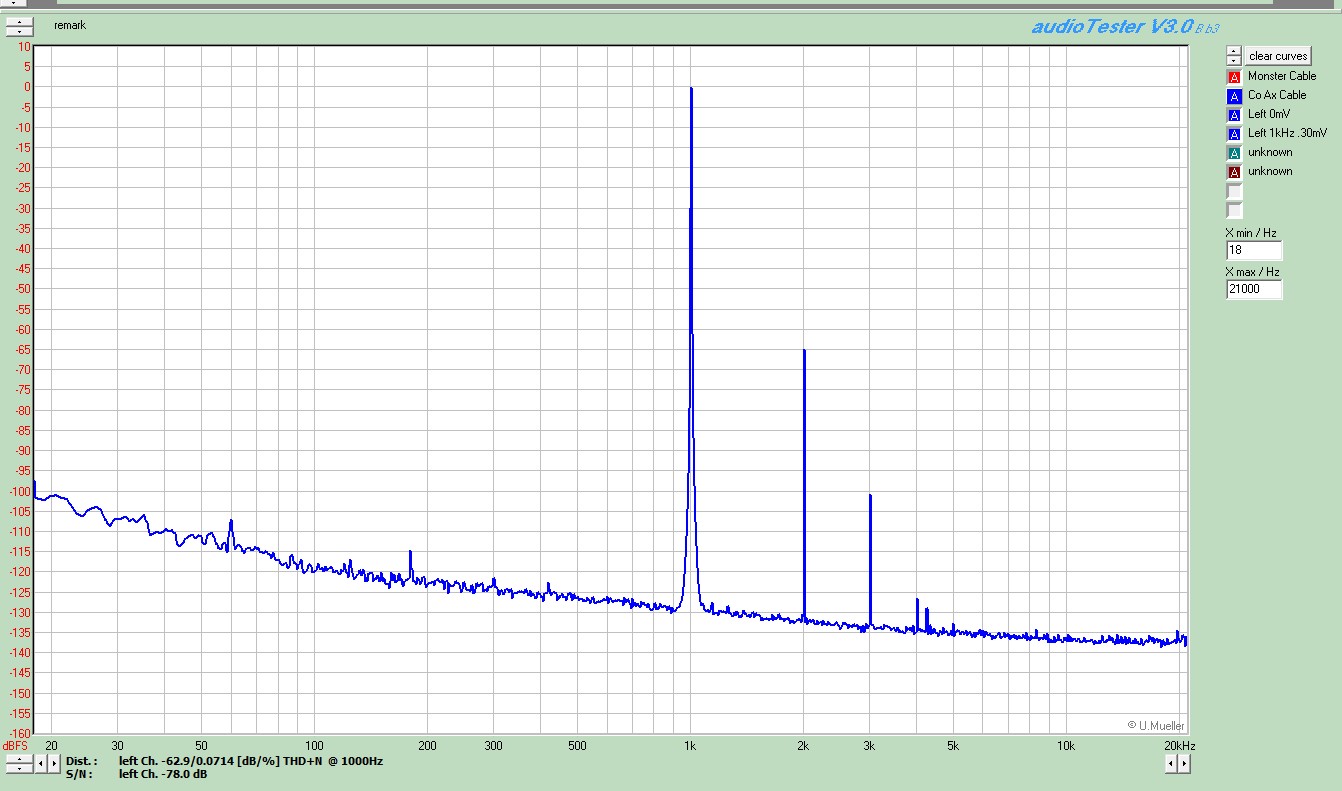Click the dBFS axis unit label
This screenshot has width=1342, height=791.
(x=15, y=746)
